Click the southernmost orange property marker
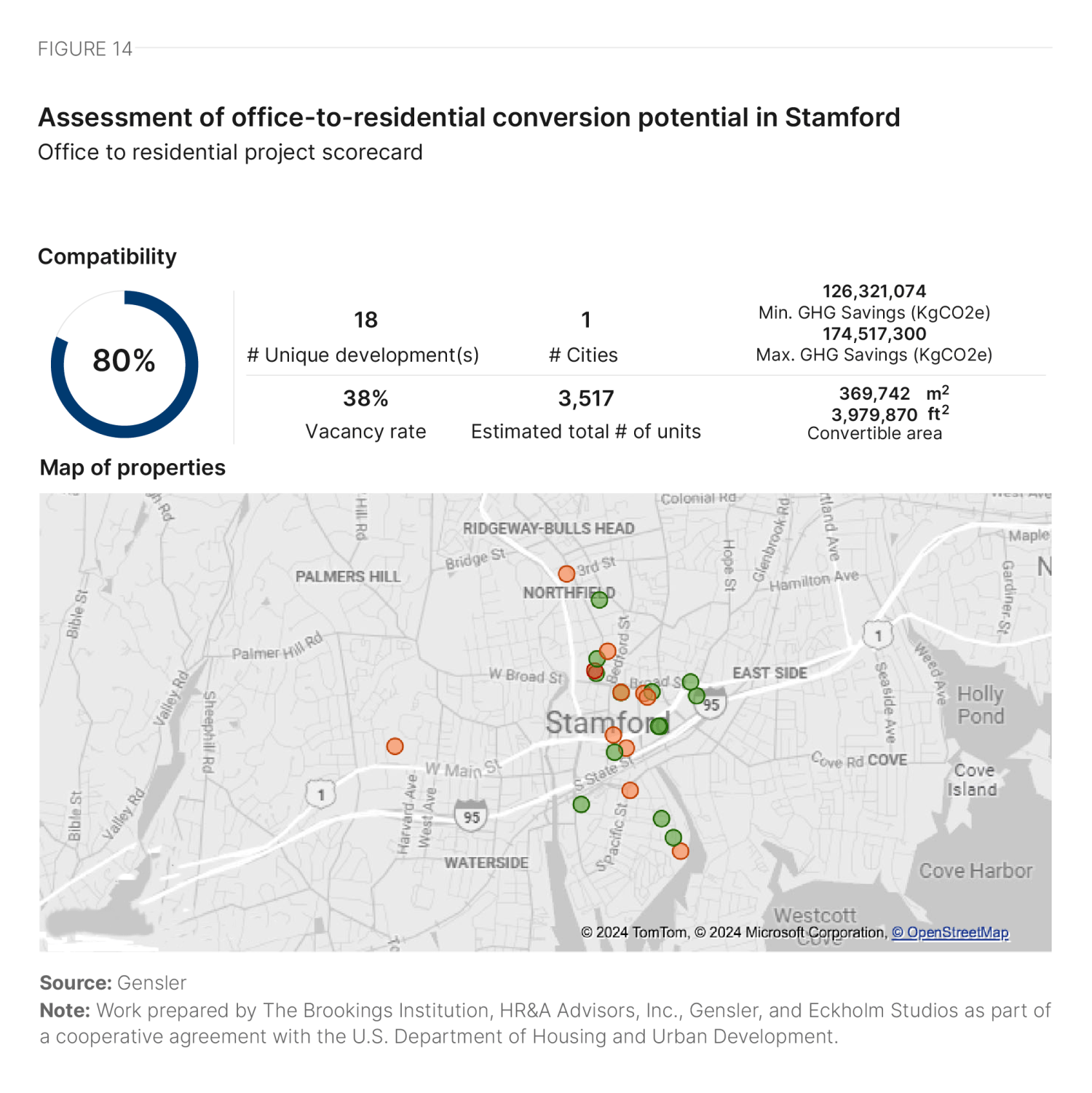This screenshot has width=1092, height=1093. click(x=680, y=851)
